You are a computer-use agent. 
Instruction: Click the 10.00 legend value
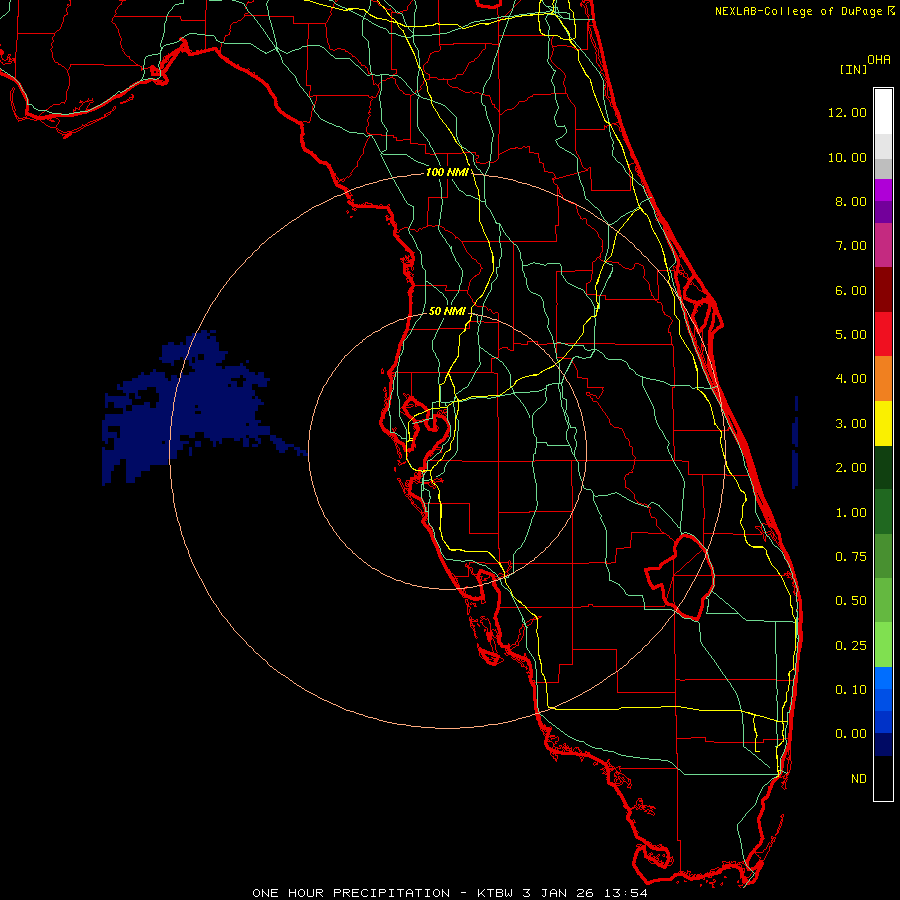[x=847, y=157]
